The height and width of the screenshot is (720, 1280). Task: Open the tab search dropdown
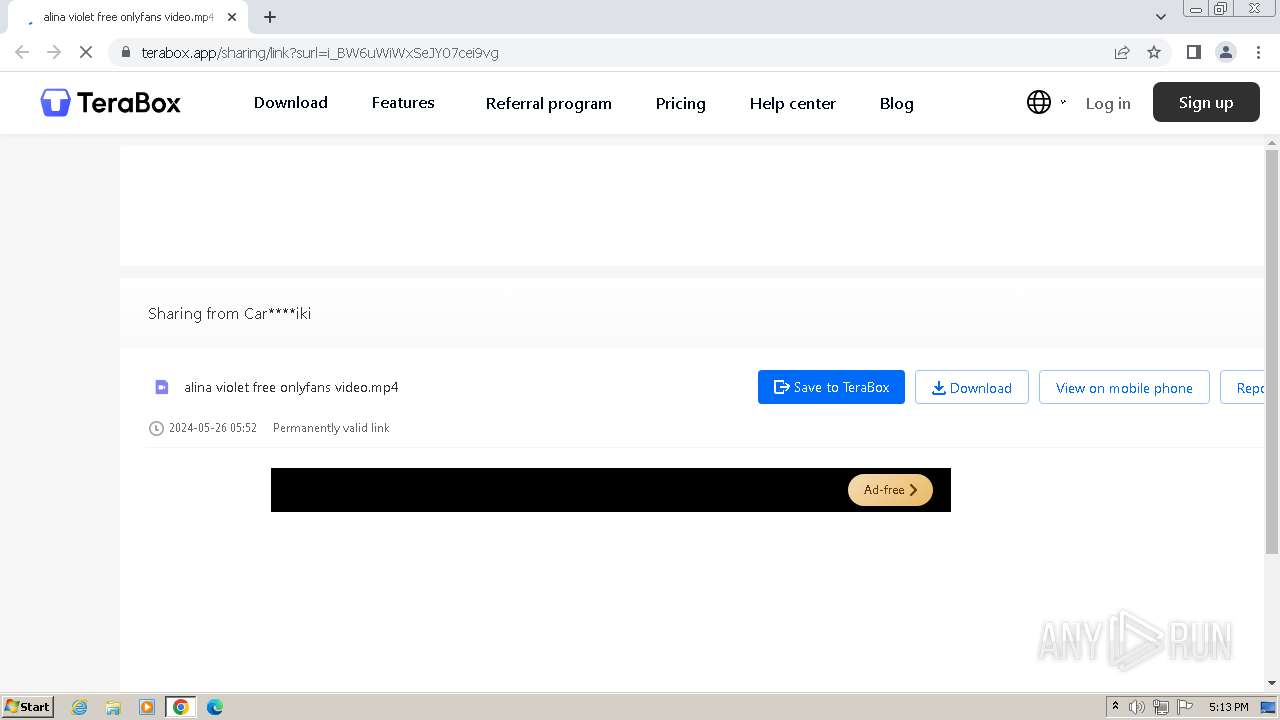click(x=1161, y=17)
